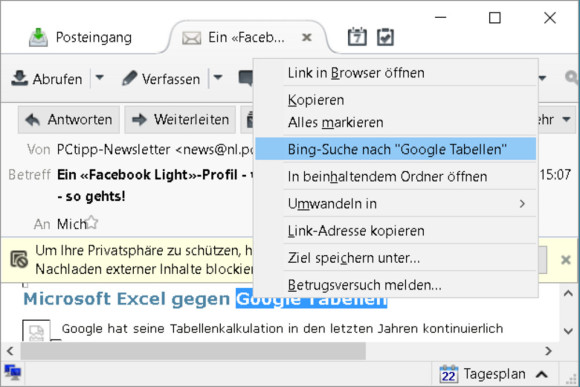Expand the Abrufen dropdown arrow
580x387 pixels.
tap(100, 78)
